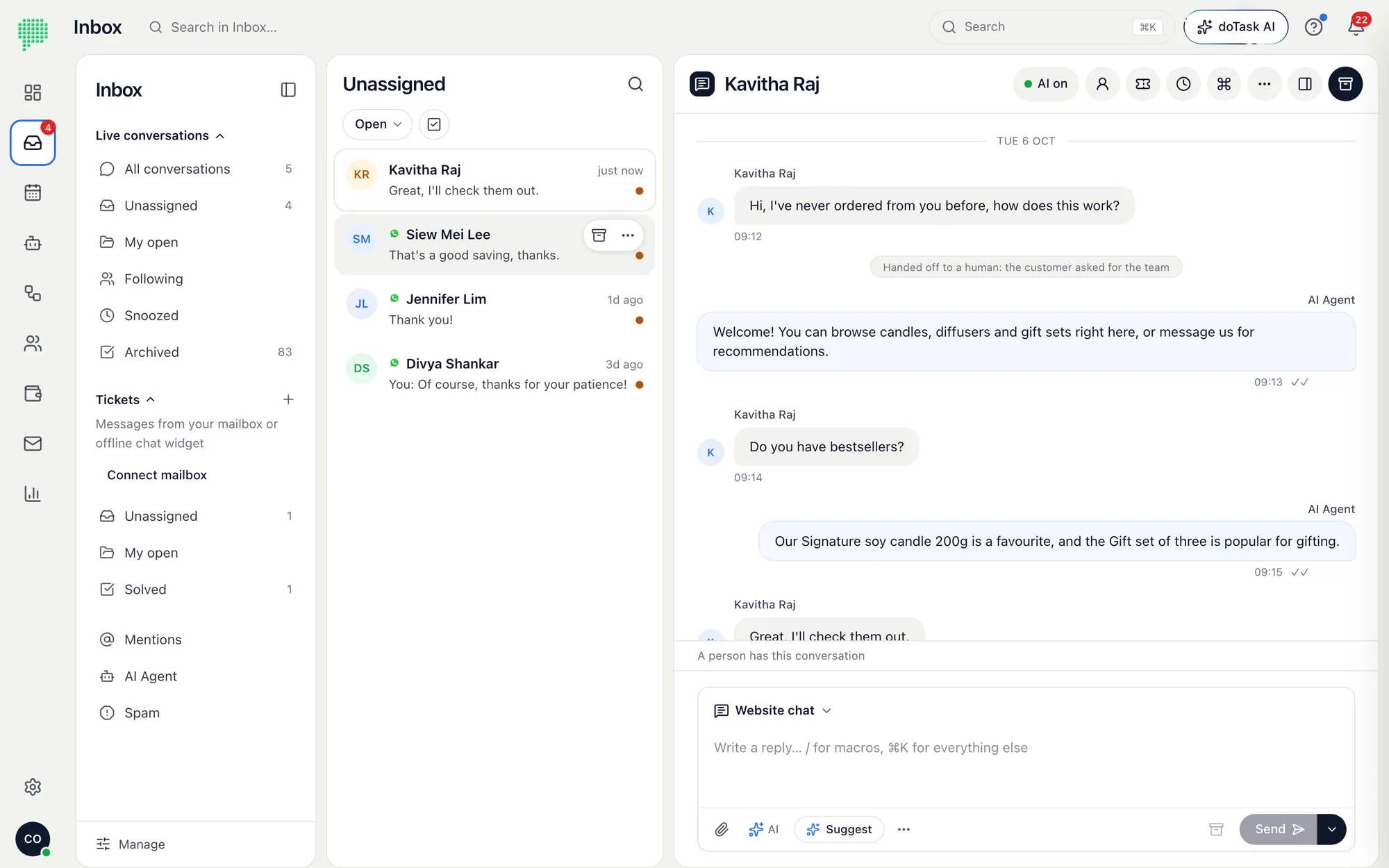
Task: Open the workflows icon in left rail
Action: 33,293
